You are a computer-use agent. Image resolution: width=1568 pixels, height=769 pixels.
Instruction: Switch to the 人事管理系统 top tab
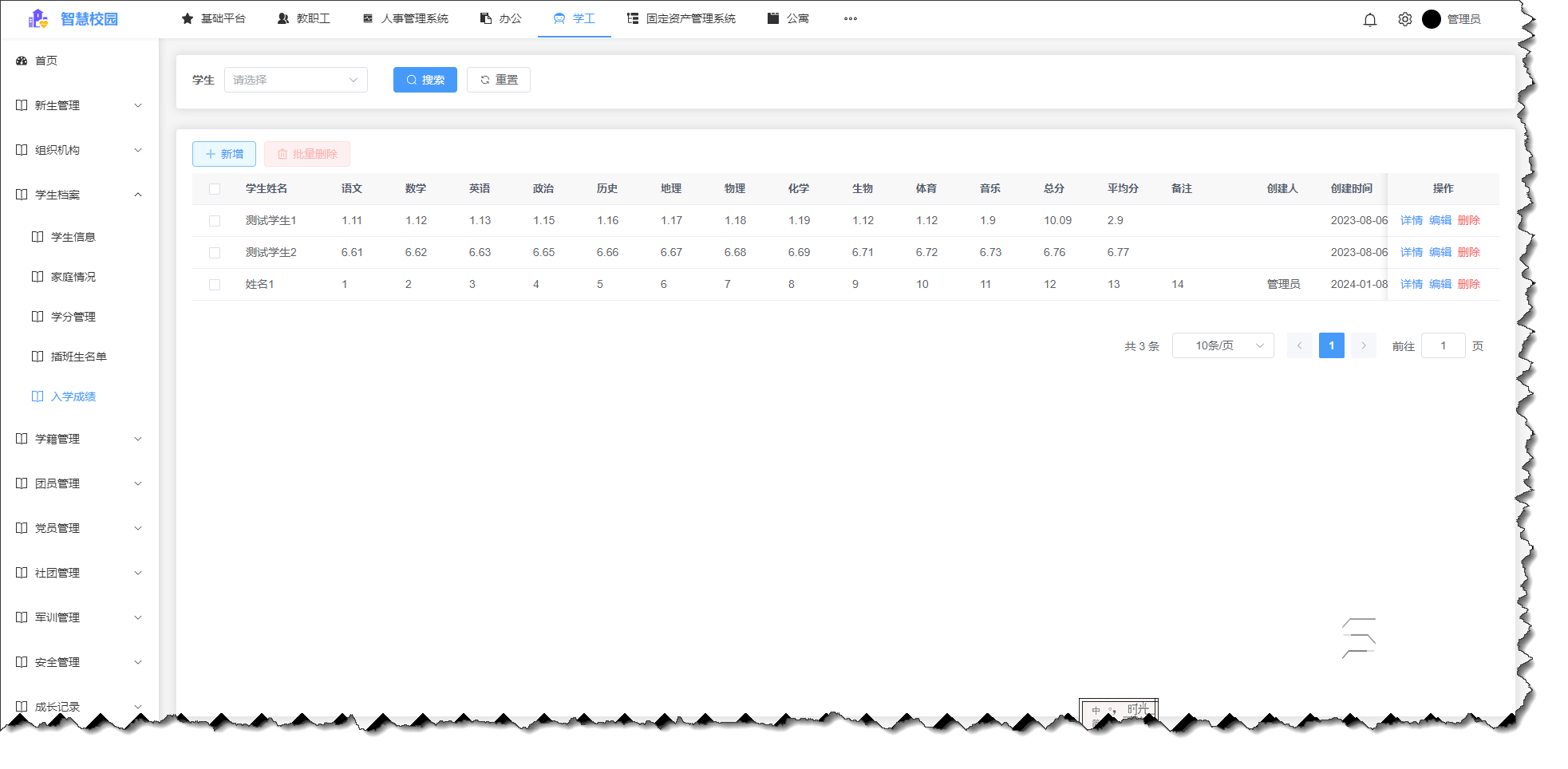(x=406, y=19)
